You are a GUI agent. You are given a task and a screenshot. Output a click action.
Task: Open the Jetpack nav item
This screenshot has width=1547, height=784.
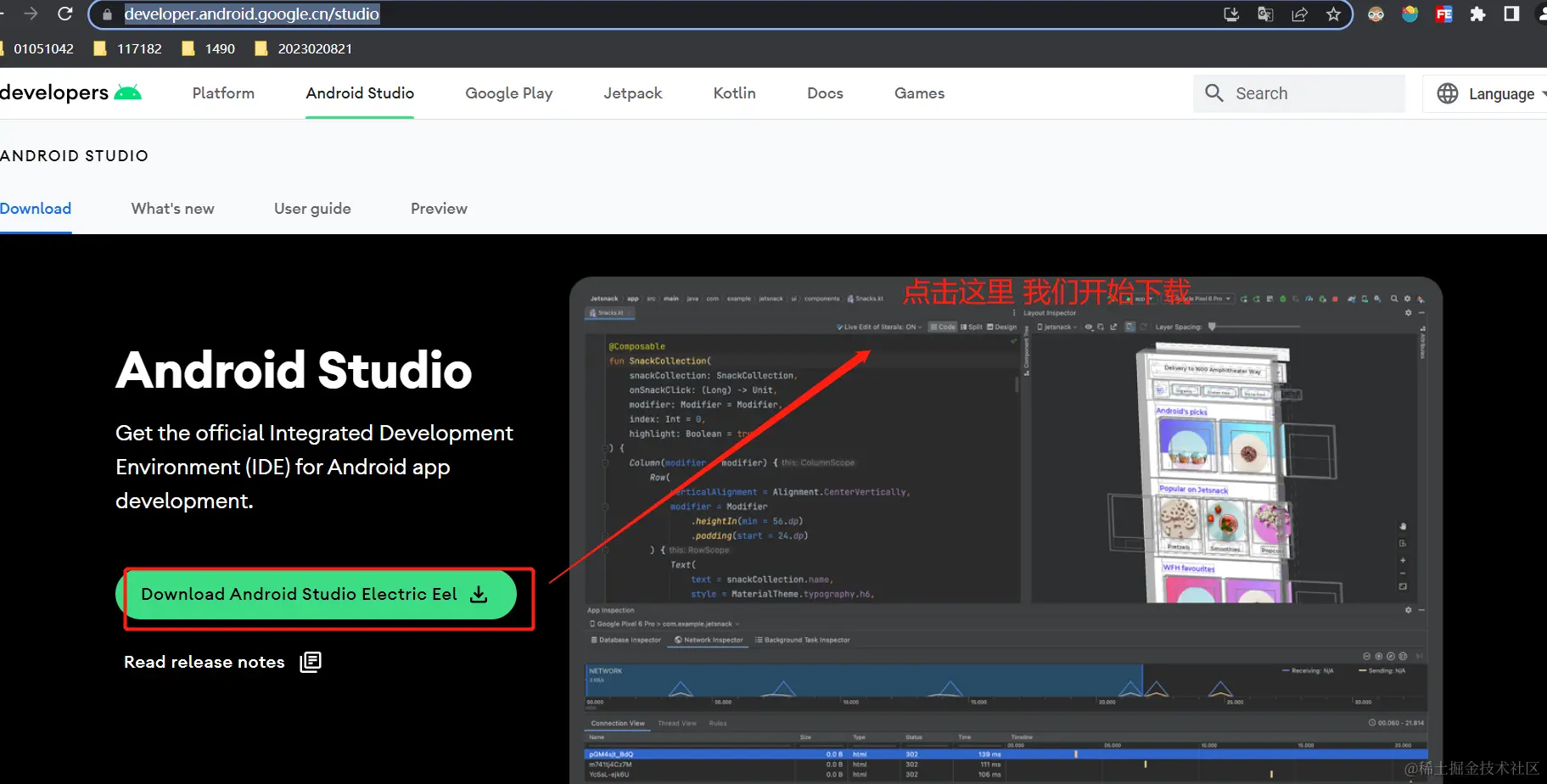[x=633, y=93]
